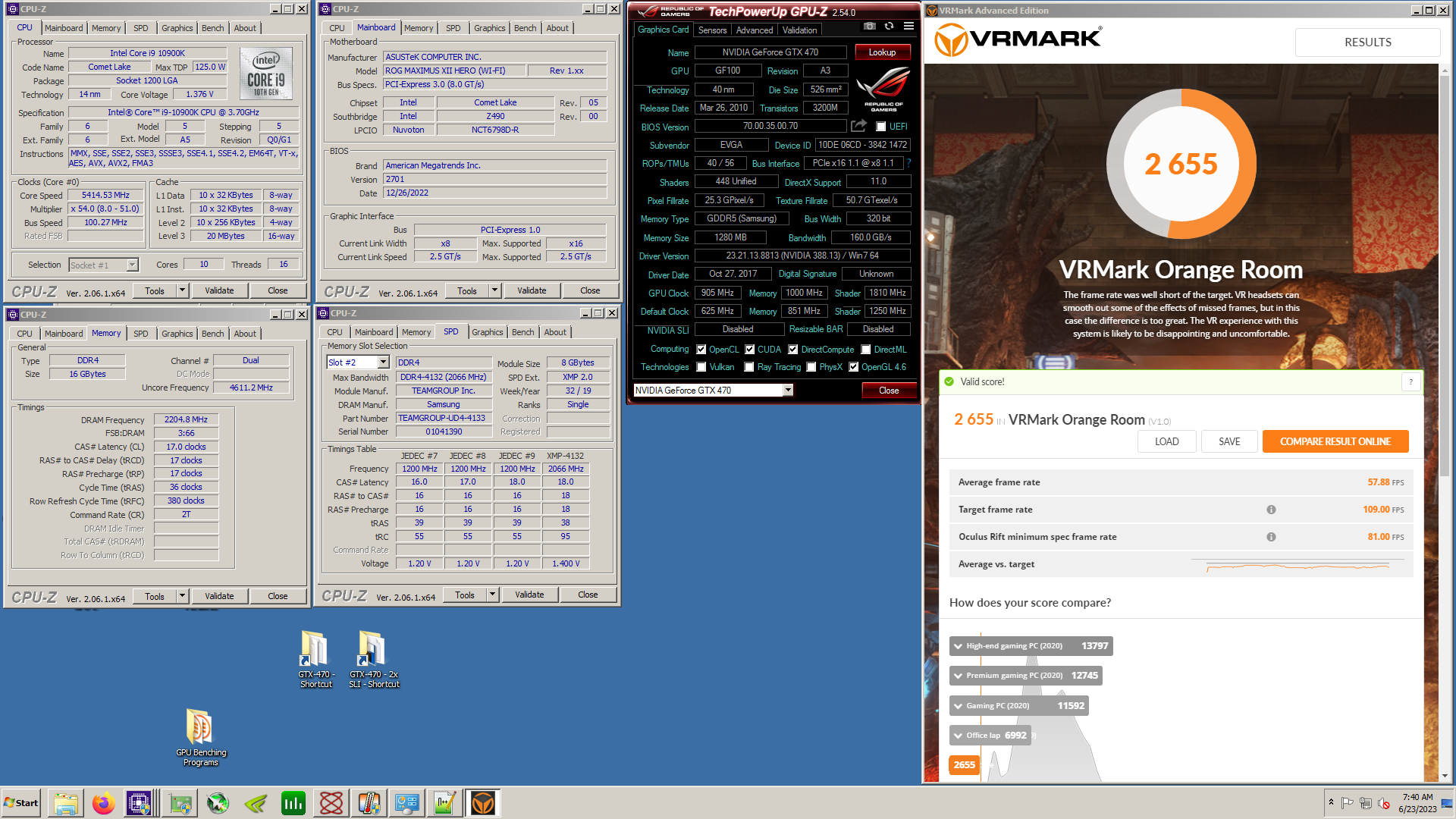Click the green bar chart taskbar icon
Image resolution: width=1456 pixels, height=819 pixels.
(293, 803)
